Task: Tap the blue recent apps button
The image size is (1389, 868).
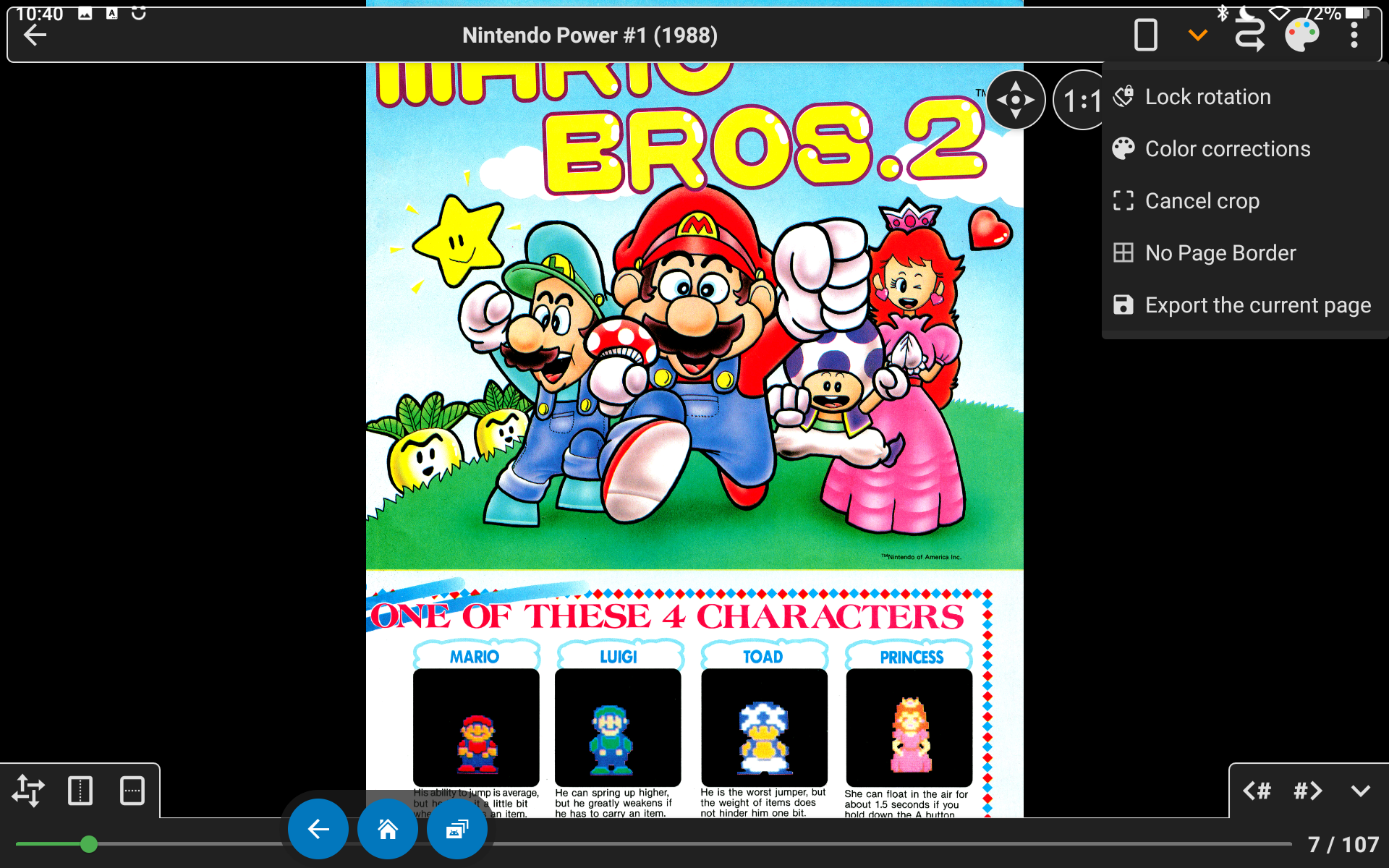Action: (x=457, y=829)
